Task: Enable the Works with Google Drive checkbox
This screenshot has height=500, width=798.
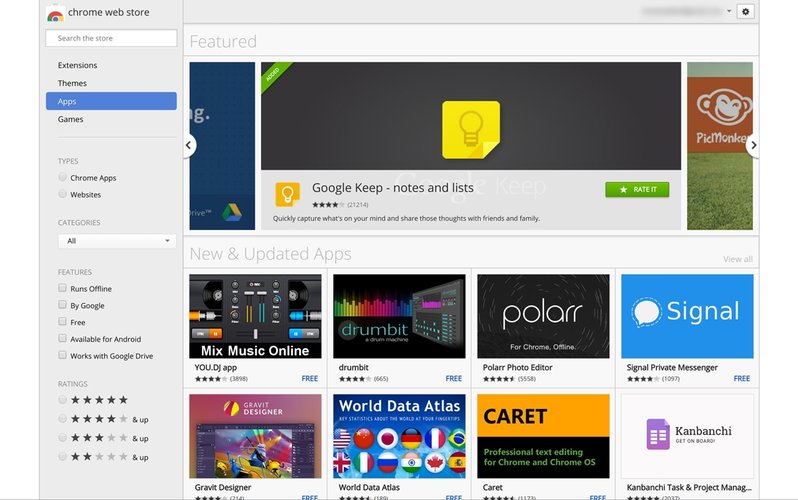Action: 63,355
